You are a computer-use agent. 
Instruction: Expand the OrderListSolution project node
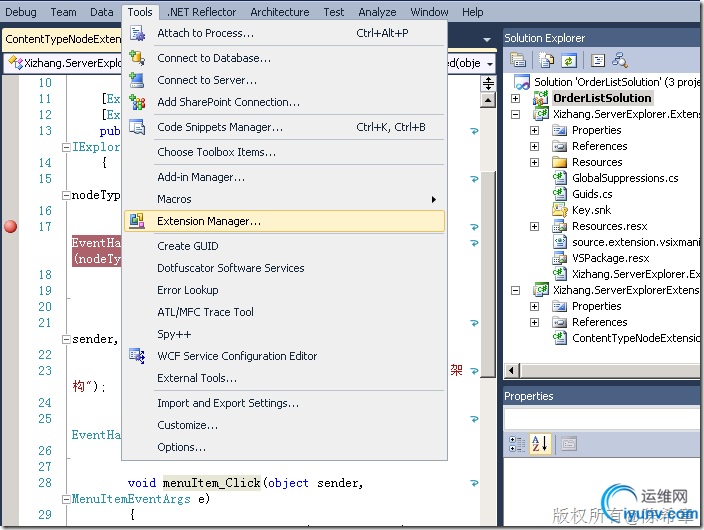coord(515,98)
